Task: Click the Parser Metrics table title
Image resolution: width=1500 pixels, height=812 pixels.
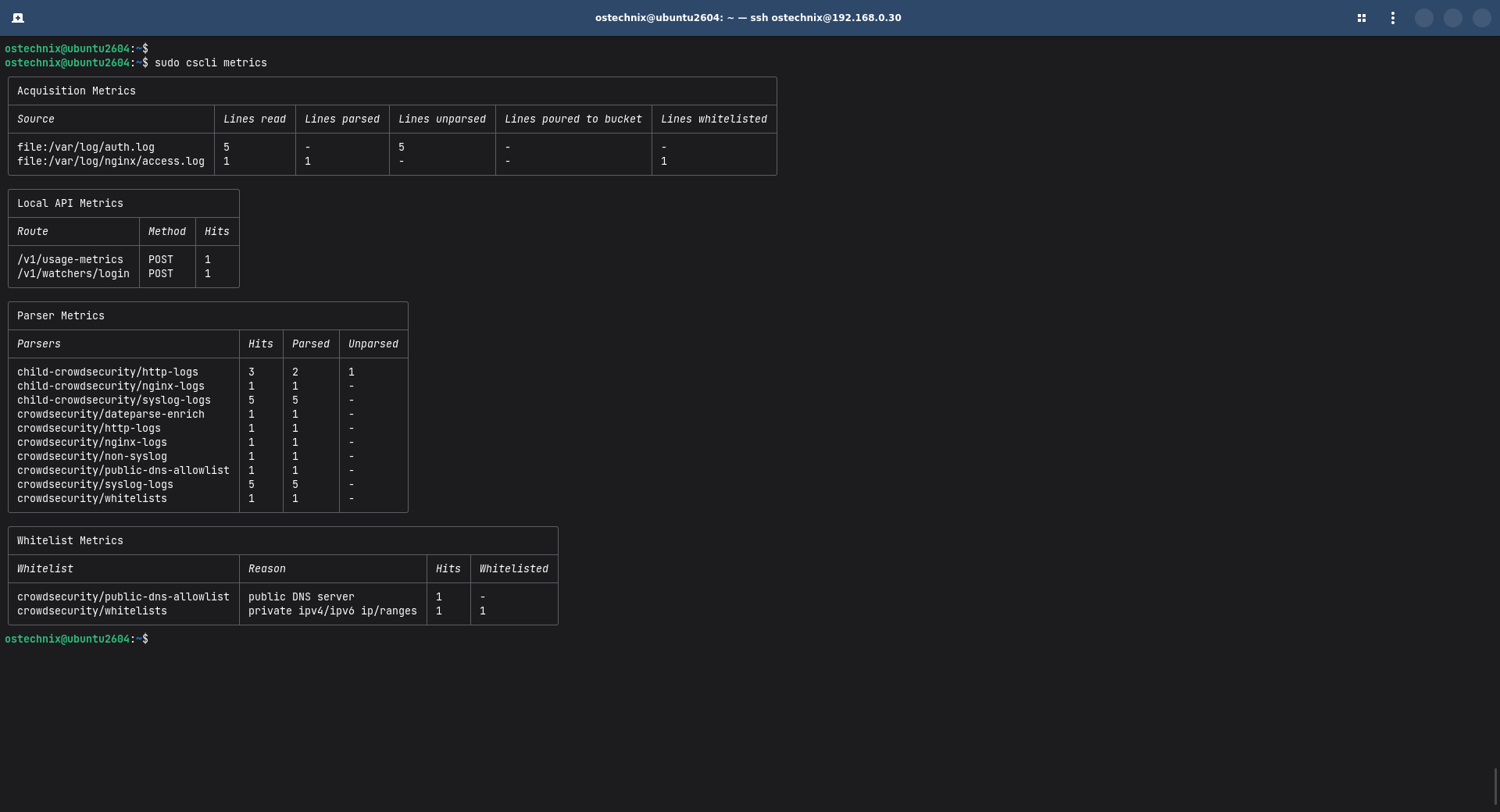Action: click(x=61, y=316)
